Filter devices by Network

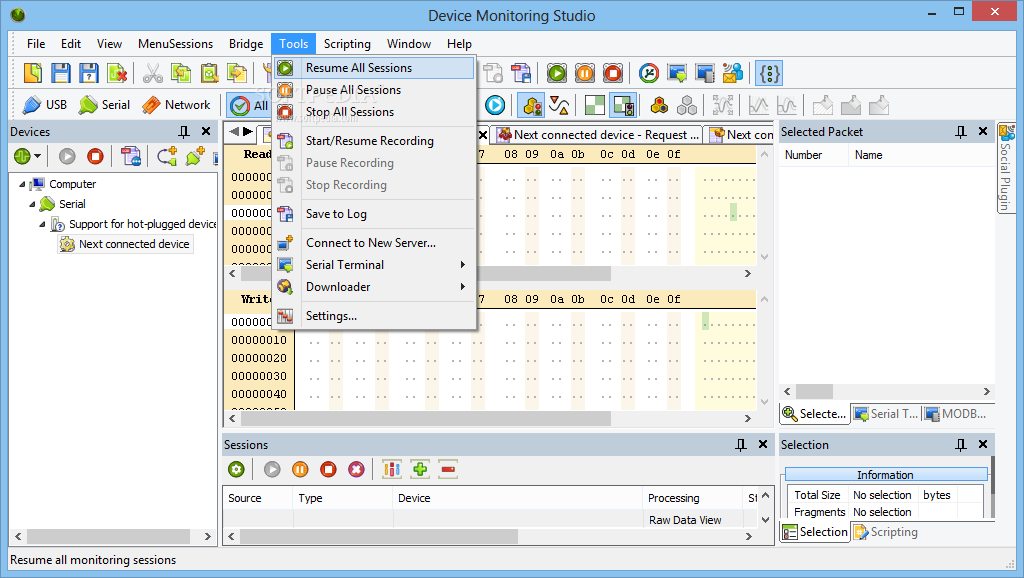176,105
